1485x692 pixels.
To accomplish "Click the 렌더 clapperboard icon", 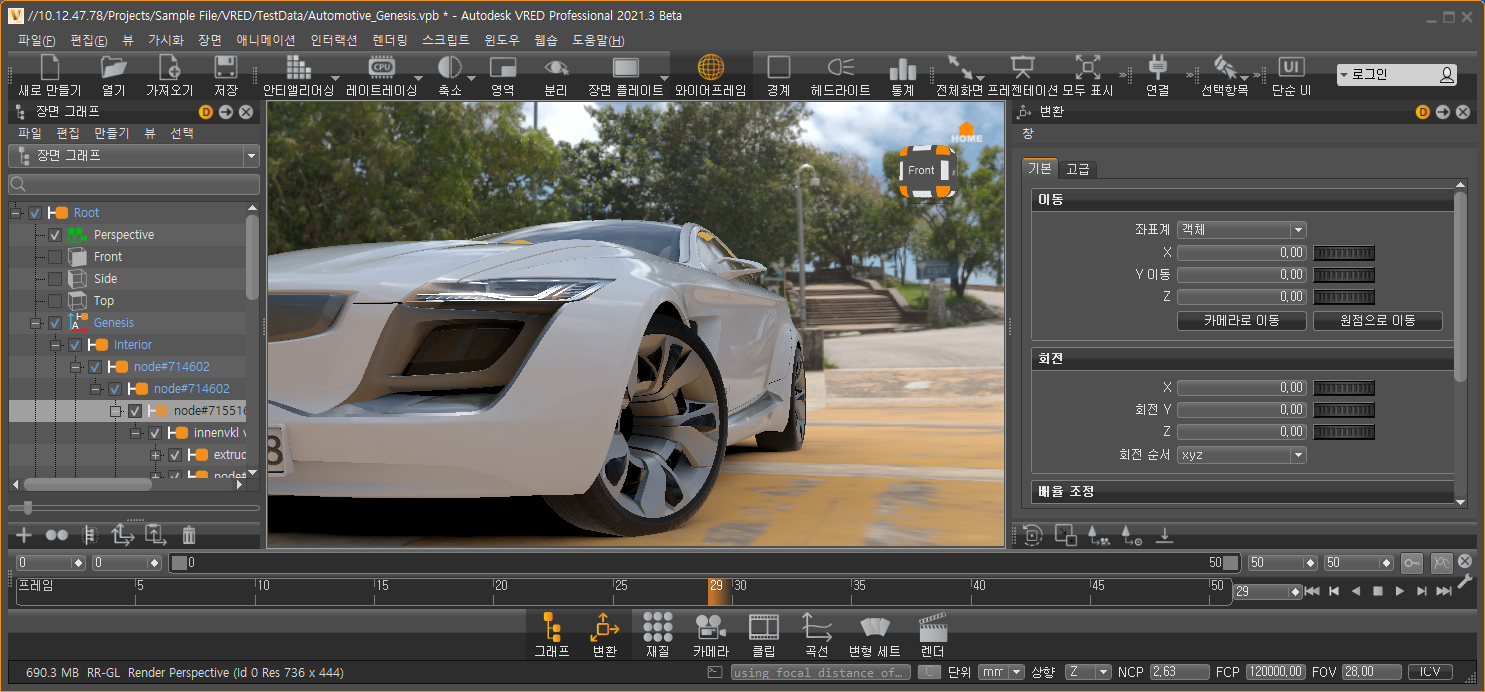I will 932,628.
